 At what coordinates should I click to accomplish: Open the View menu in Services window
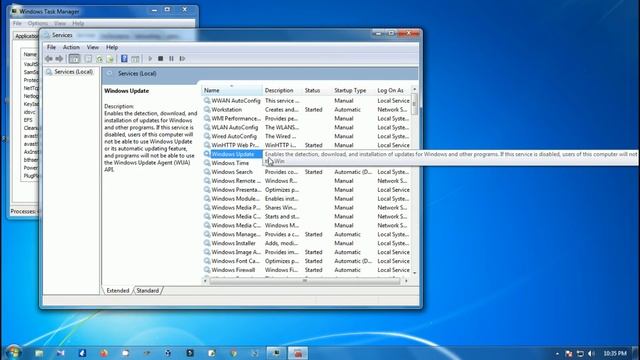[x=93, y=47]
